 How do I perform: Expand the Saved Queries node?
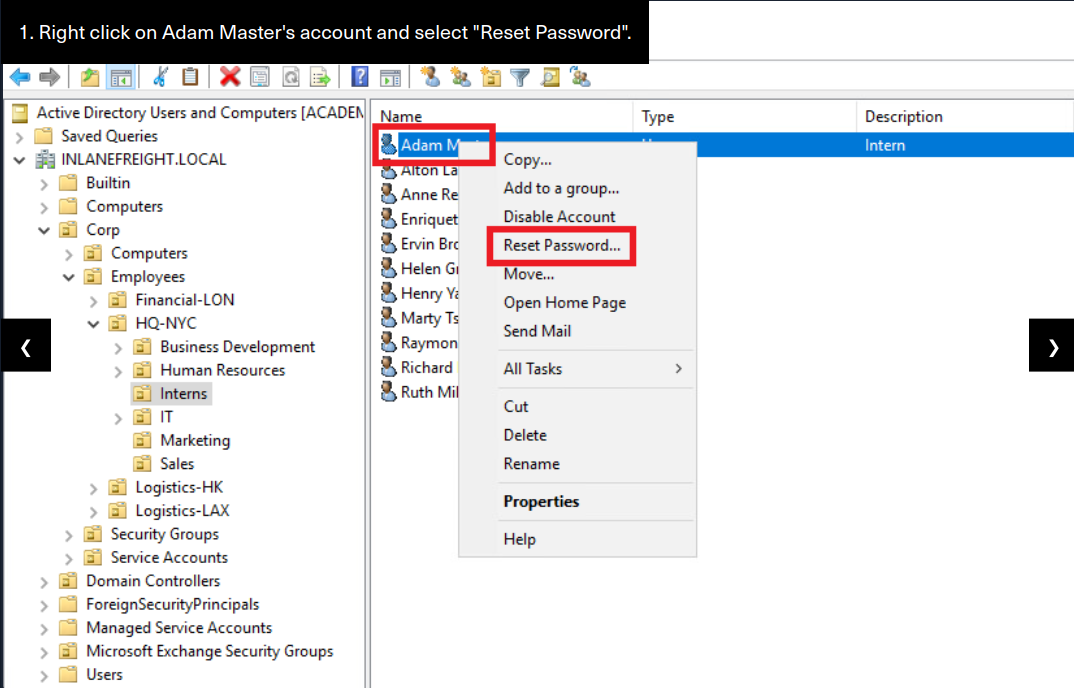(19, 137)
